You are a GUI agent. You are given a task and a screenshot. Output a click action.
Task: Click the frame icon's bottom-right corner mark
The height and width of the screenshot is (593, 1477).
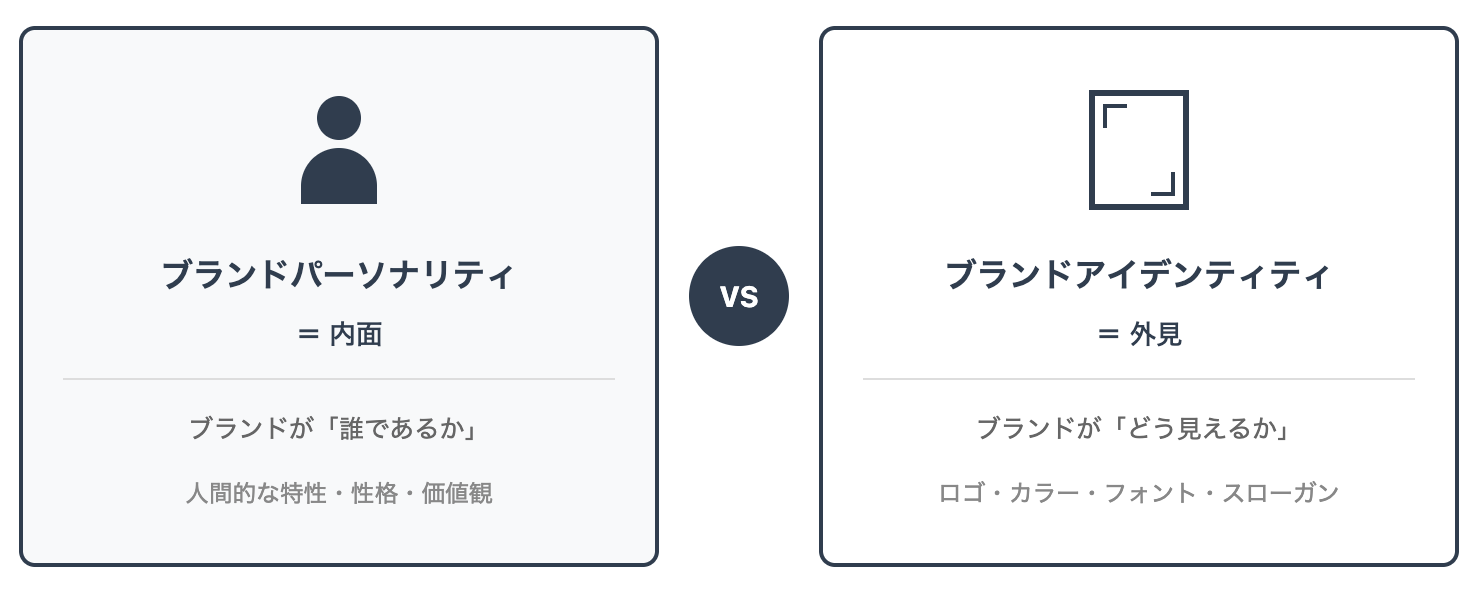pos(1165,187)
